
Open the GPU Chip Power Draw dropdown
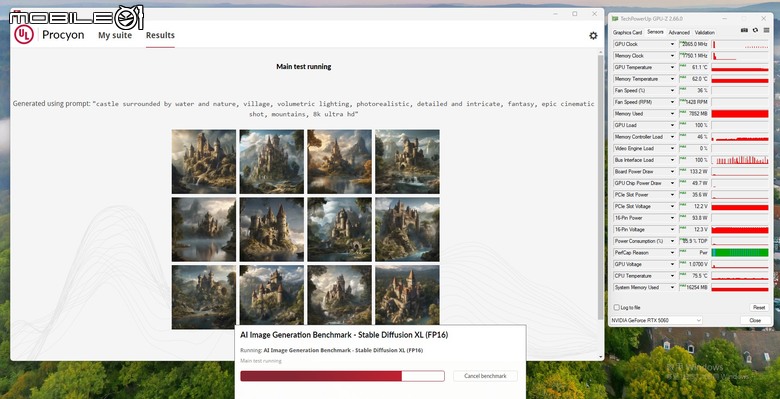click(673, 183)
